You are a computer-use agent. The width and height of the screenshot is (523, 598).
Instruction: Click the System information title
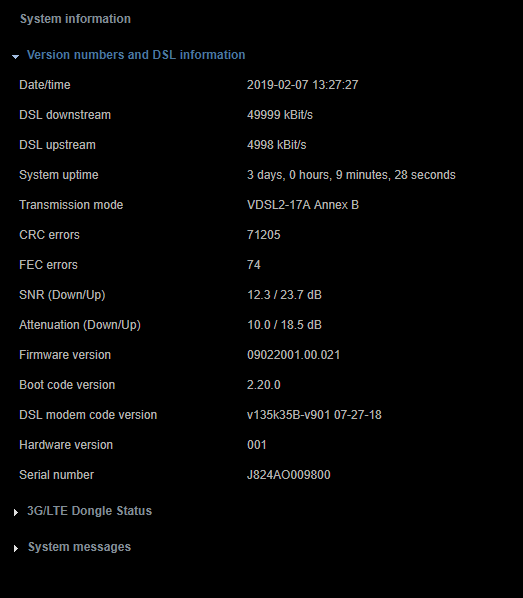coord(75,19)
